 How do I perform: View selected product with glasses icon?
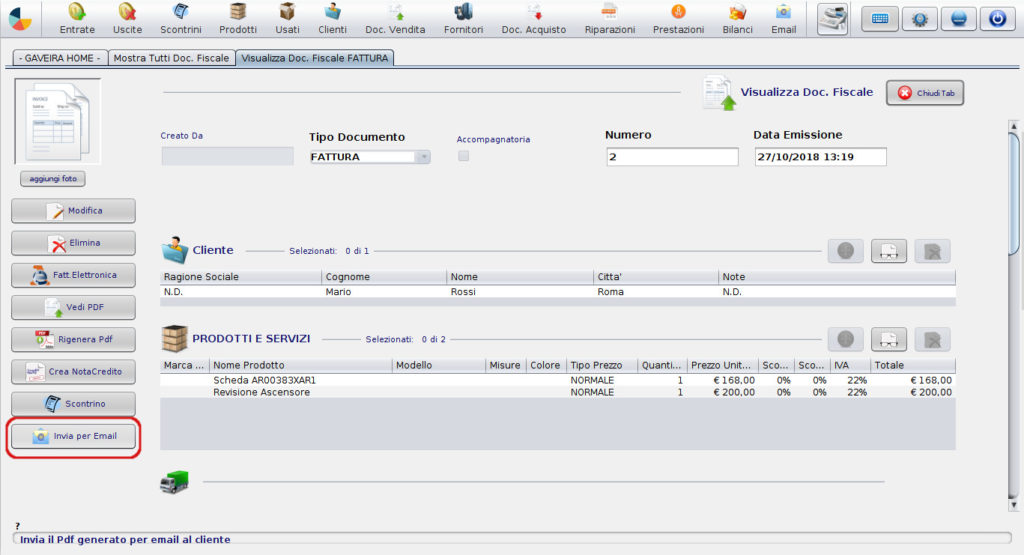coord(889,340)
